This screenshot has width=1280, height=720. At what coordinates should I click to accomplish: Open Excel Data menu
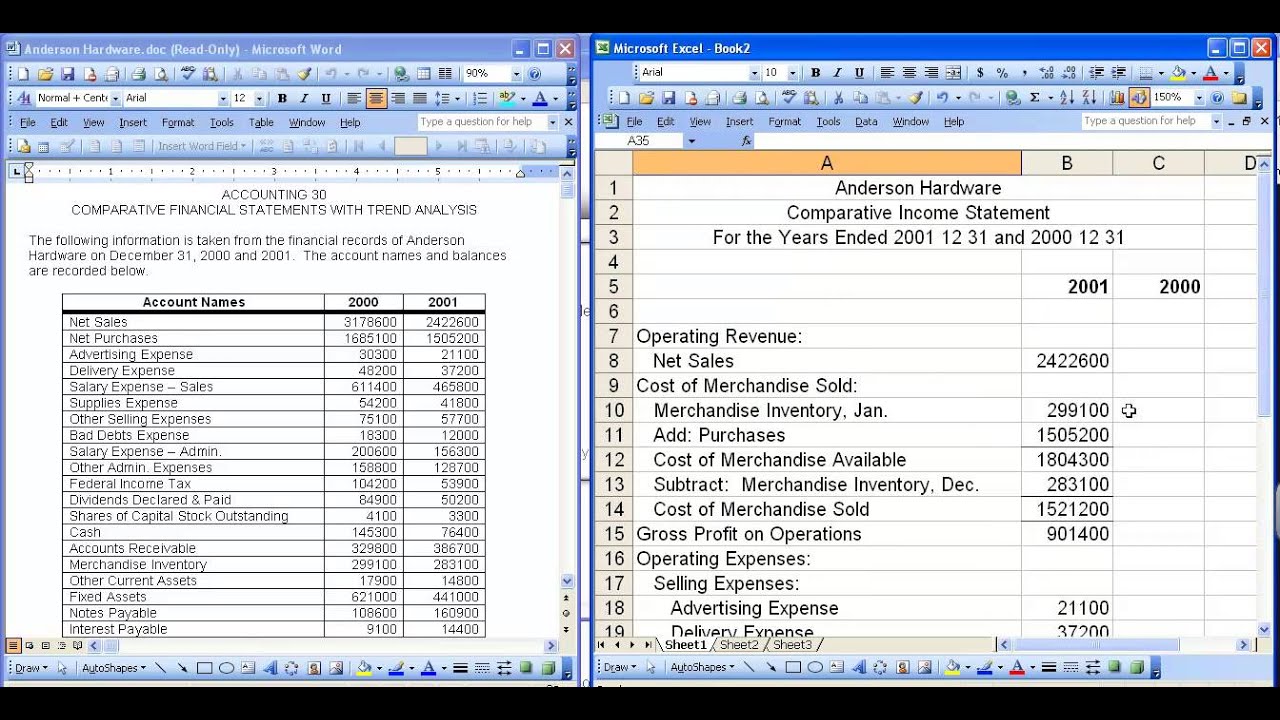pos(866,121)
